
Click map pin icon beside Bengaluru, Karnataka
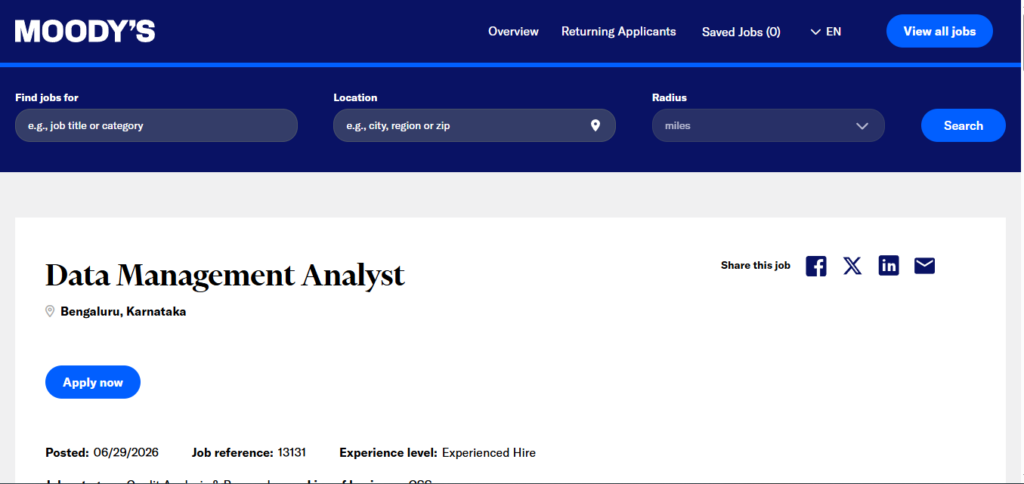click(x=50, y=312)
